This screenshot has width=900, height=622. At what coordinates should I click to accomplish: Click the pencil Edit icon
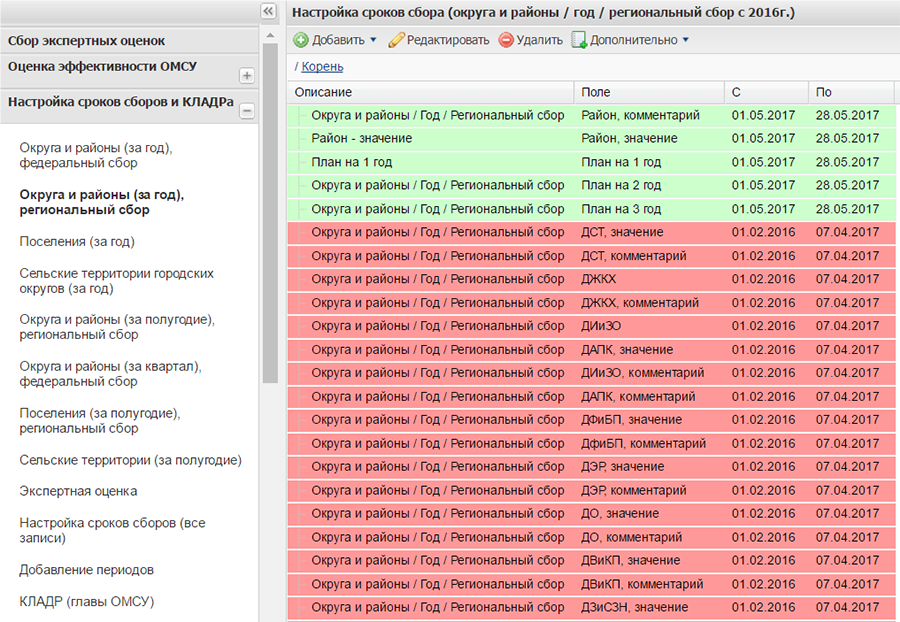pos(396,41)
